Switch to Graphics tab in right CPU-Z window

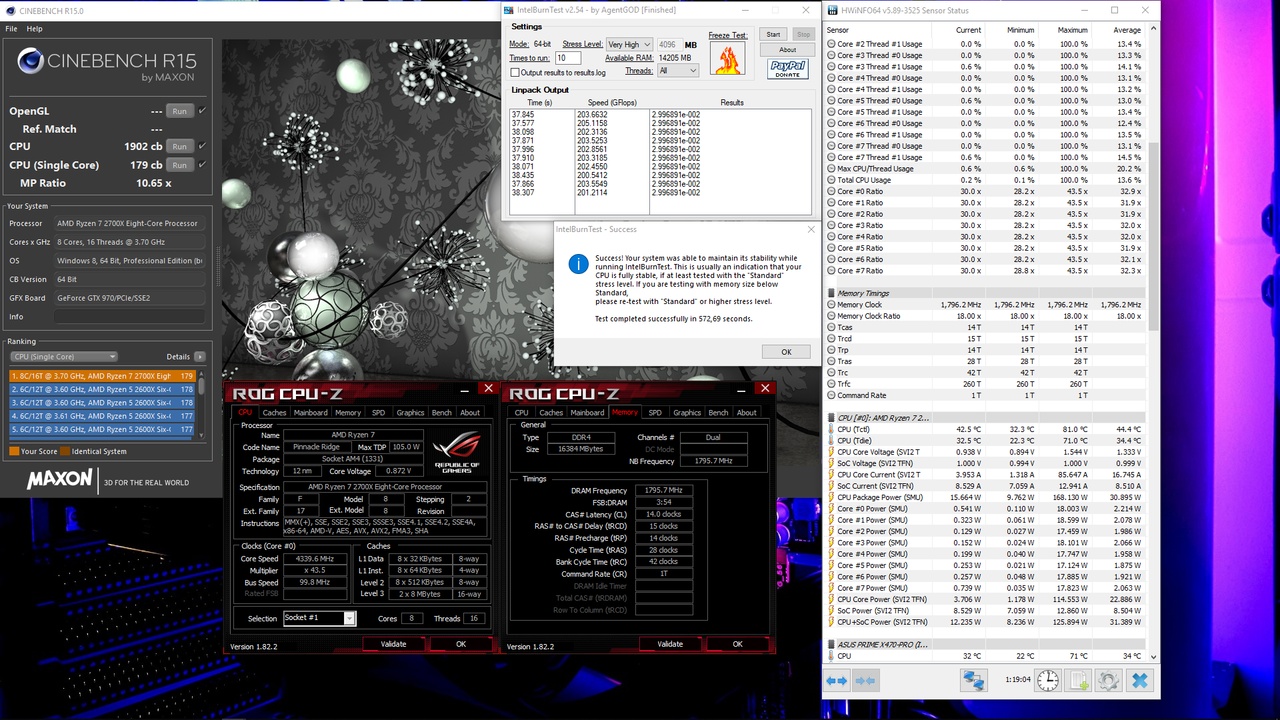point(687,412)
